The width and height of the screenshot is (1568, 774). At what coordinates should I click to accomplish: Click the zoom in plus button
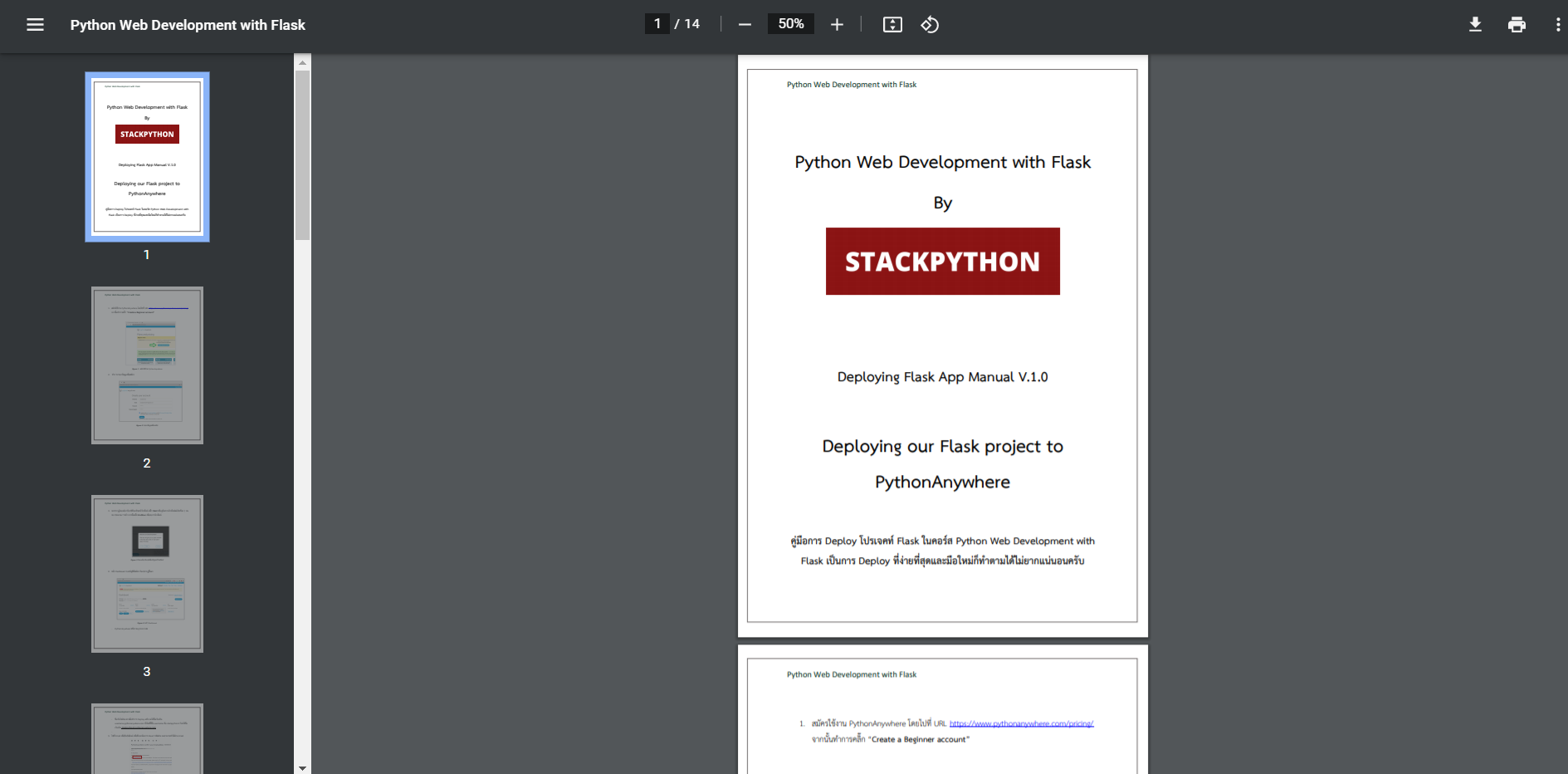click(x=837, y=25)
